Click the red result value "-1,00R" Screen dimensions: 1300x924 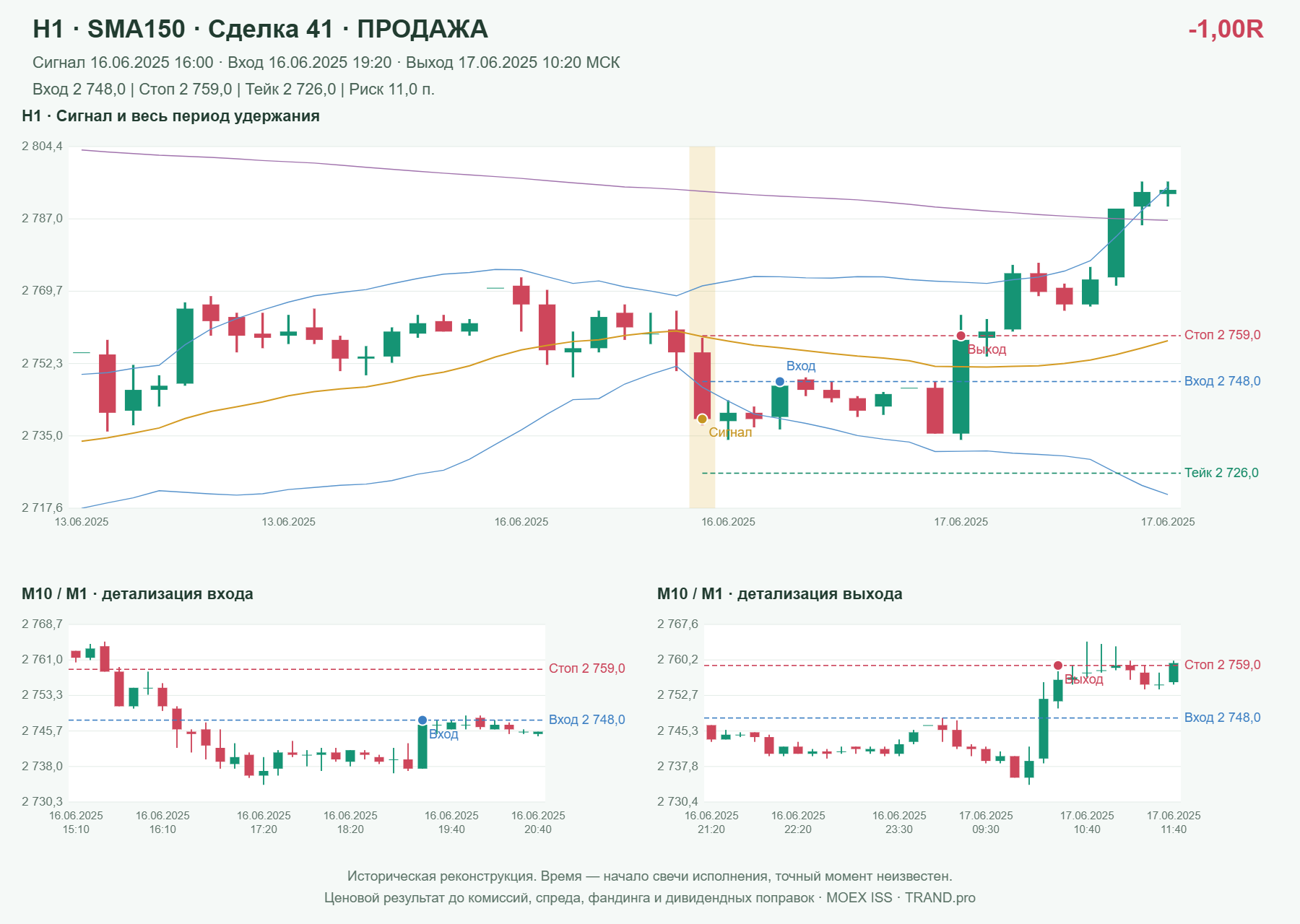pyautogui.click(x=1226, y=29)
